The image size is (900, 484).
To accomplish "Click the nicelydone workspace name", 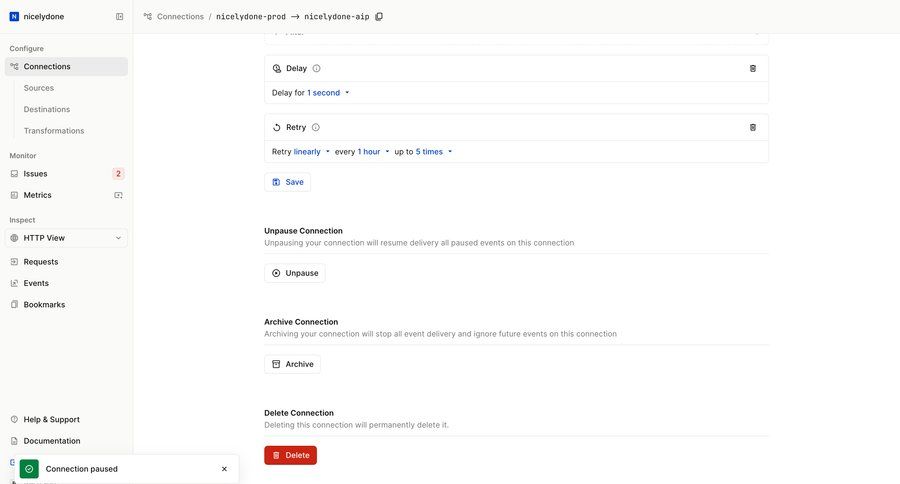I will pyautogui.click(x=44, y=17).
